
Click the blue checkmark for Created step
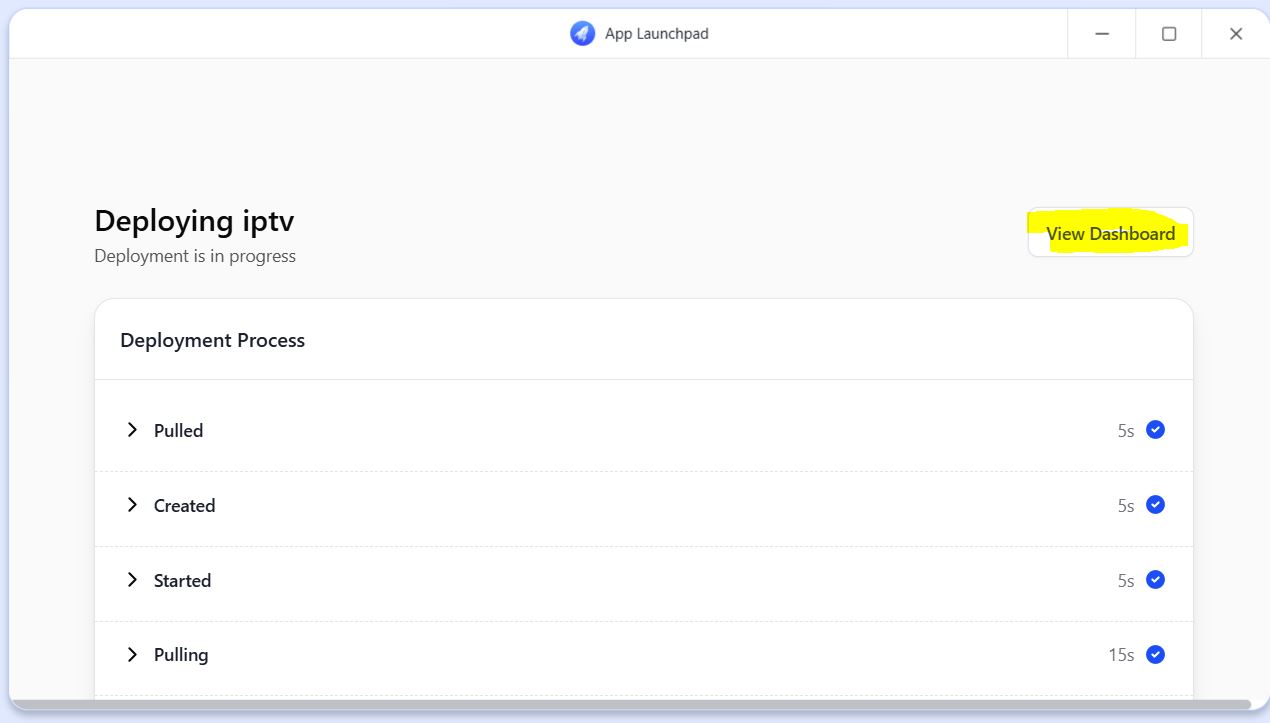1155,505
